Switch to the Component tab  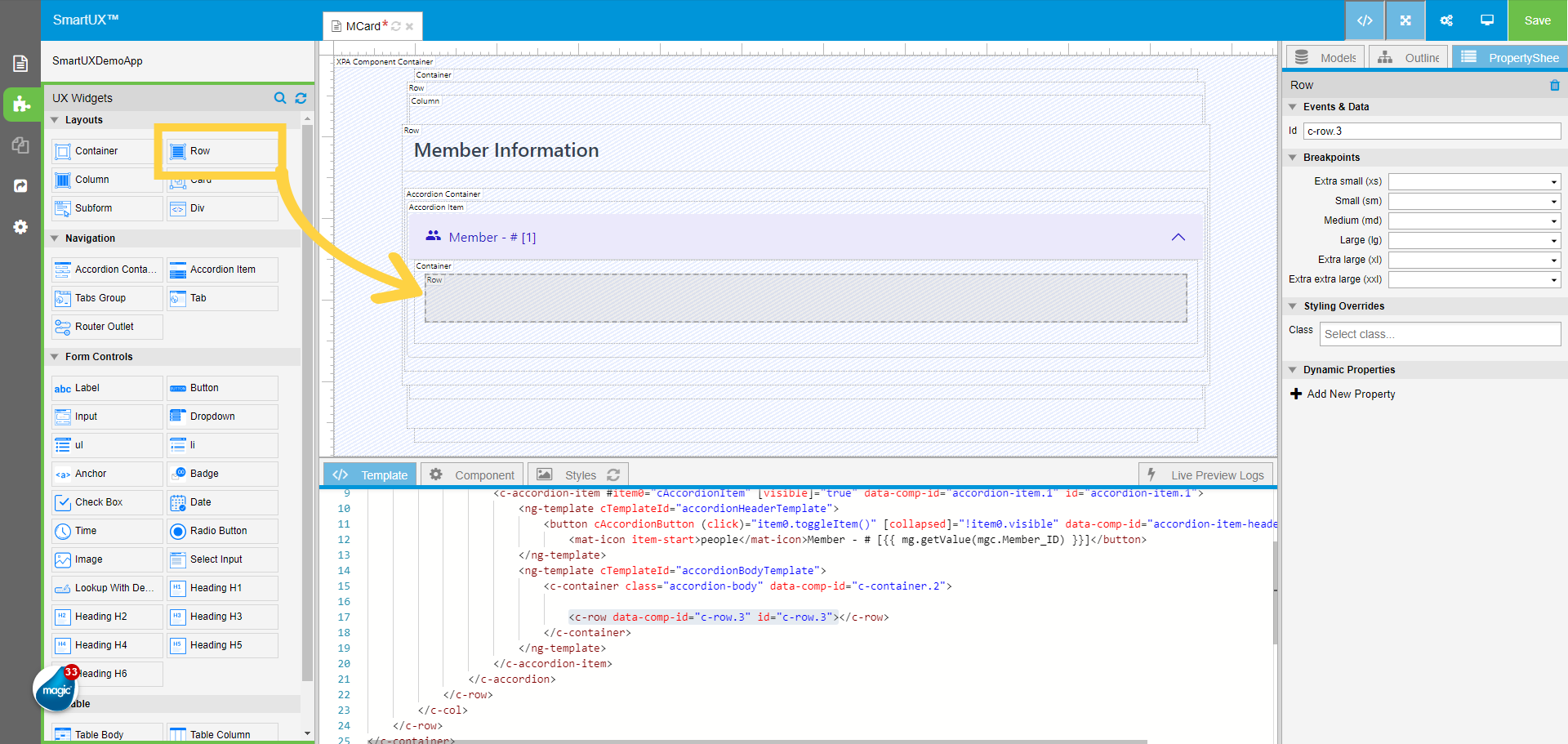point(473,475)
